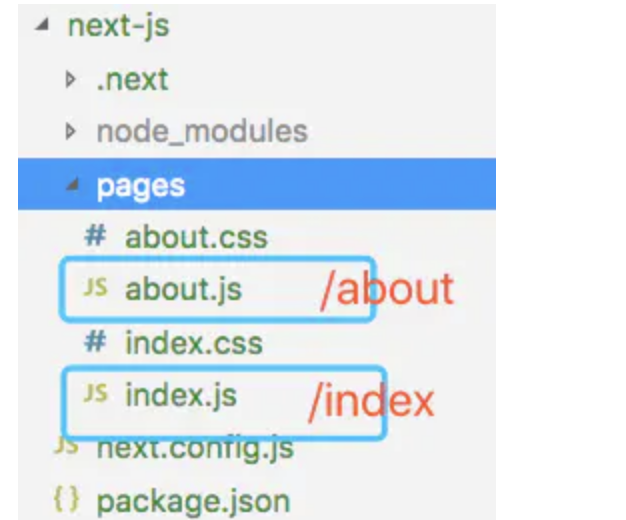
Task: Open the about.js file
Action: [183, 289]
